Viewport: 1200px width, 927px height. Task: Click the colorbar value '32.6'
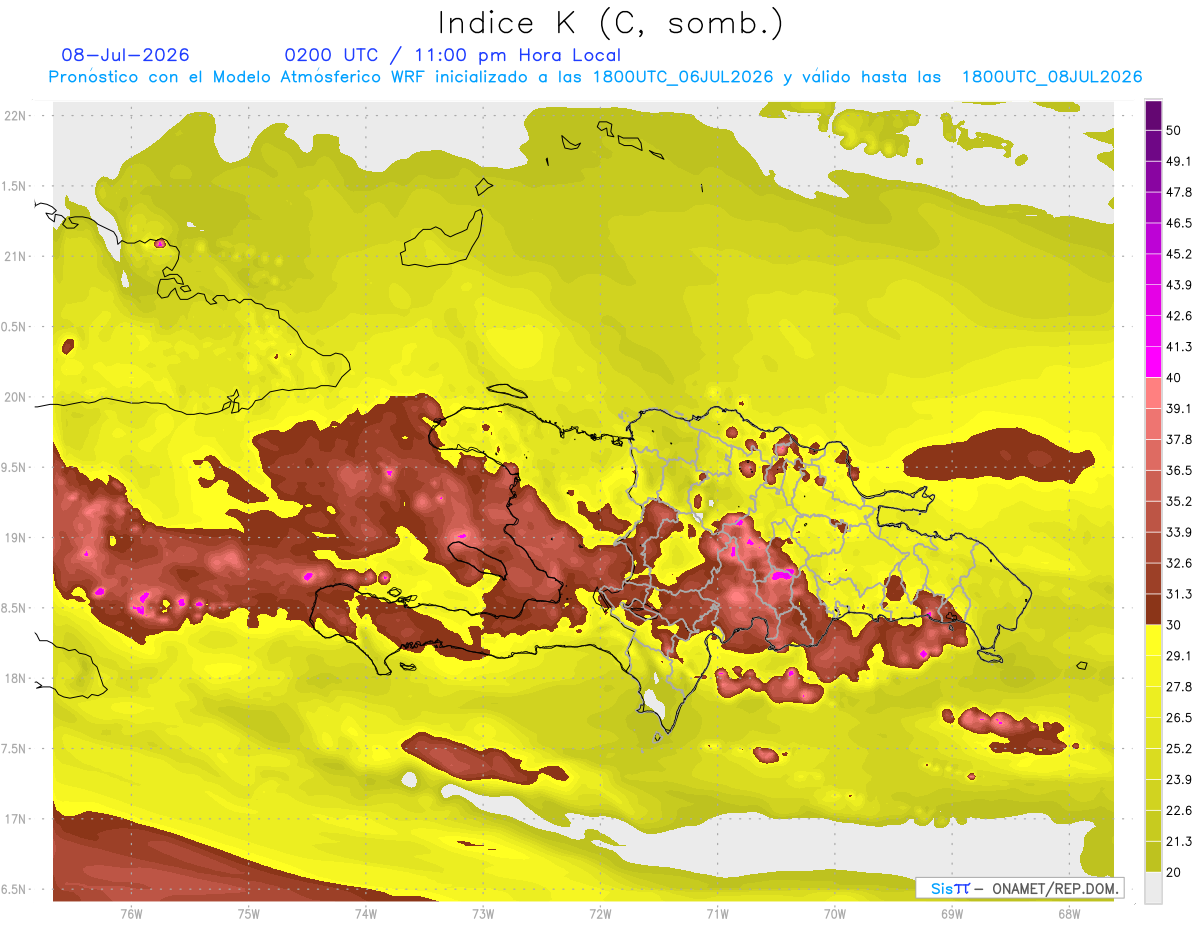[1178, 563]
